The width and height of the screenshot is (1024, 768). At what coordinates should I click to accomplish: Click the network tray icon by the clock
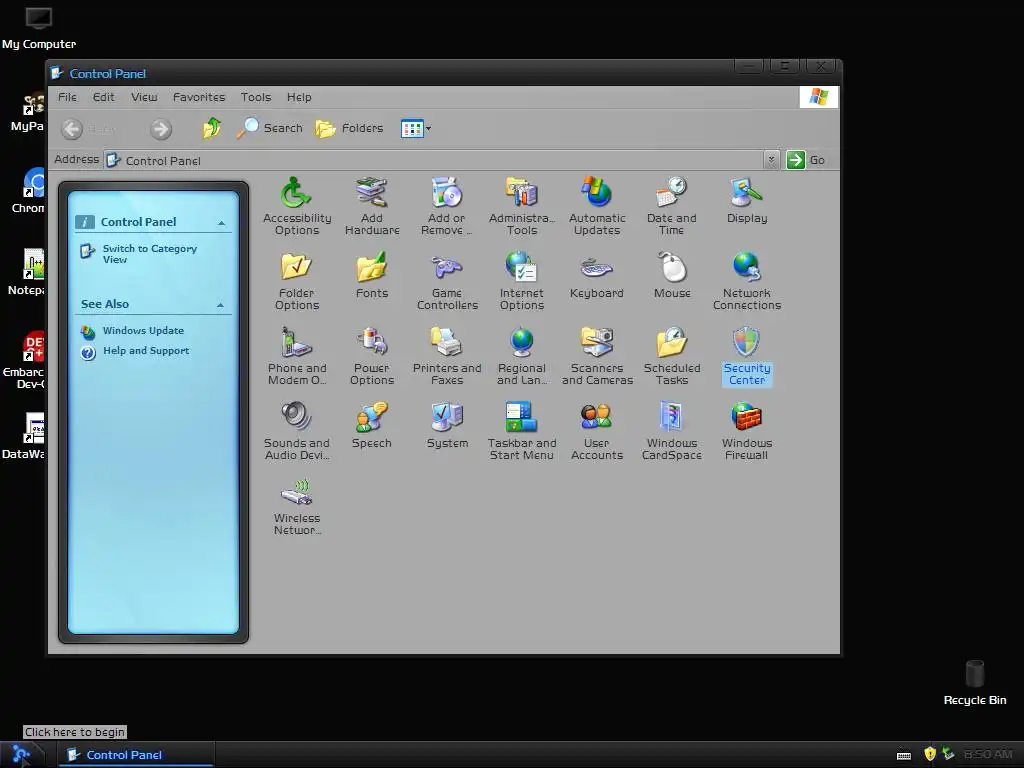click(x=948, y=754)
